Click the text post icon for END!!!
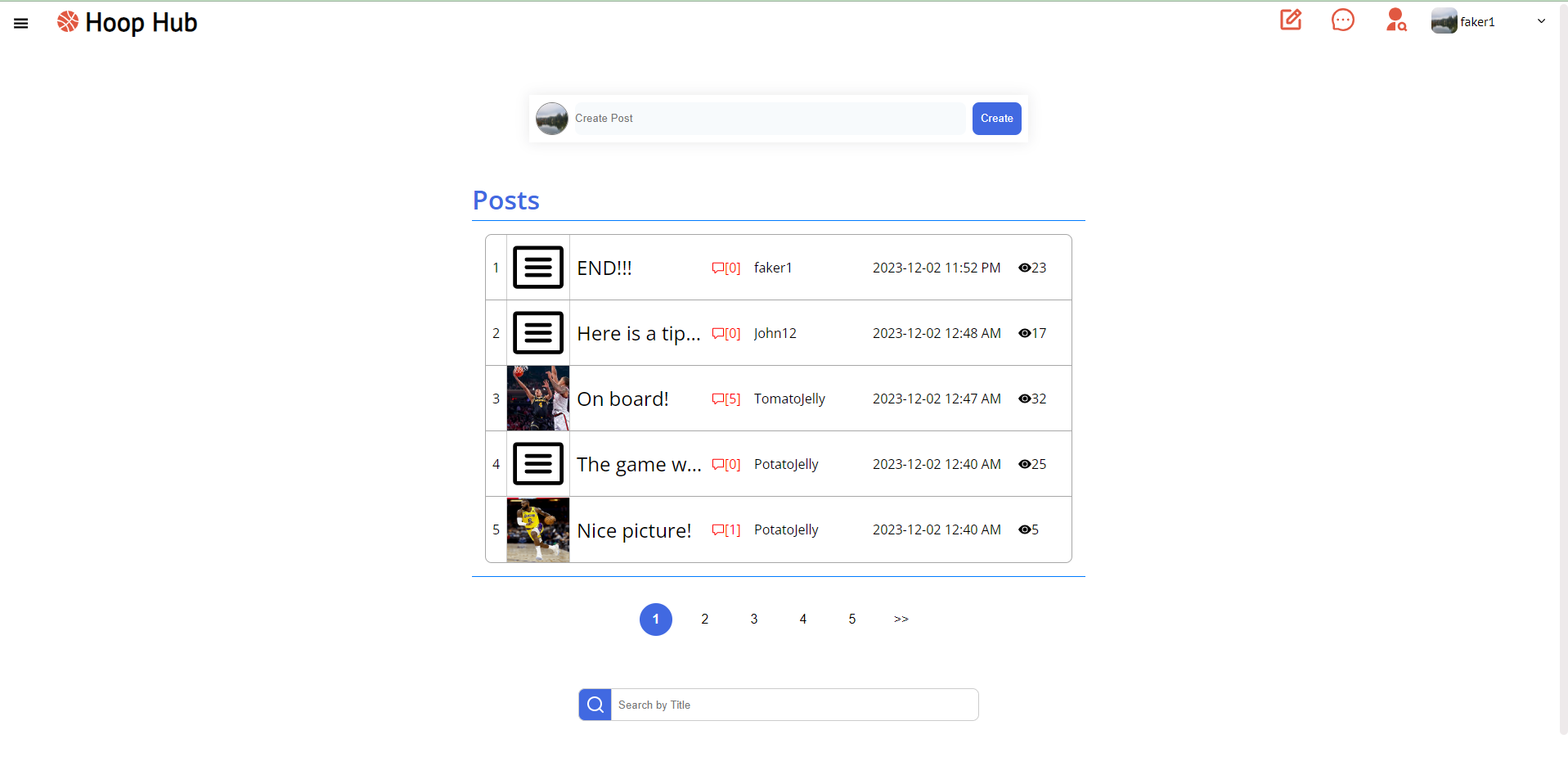This screenshot has height=775, width=1568. tap(538, 268)
